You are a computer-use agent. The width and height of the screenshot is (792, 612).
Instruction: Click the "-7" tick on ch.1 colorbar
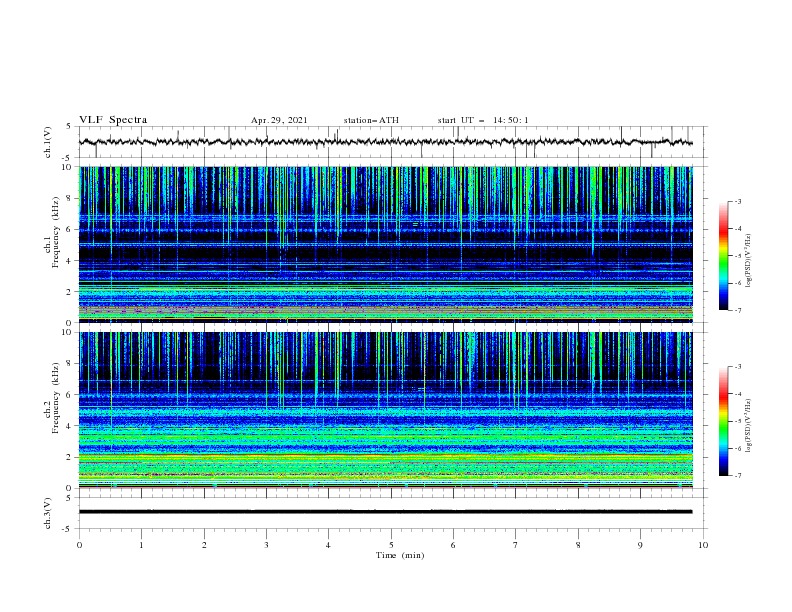[737, 311]
